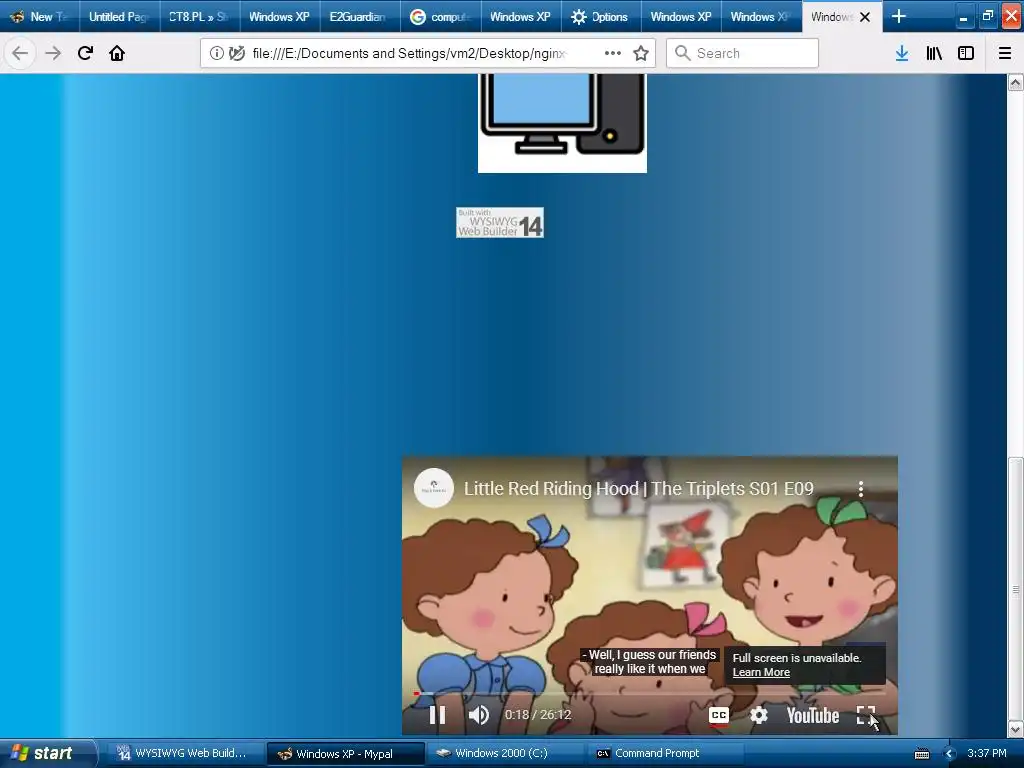The image size is (1024, 768).
Task: Open the hamburger application menu
Action: [x=1005, y=53]
